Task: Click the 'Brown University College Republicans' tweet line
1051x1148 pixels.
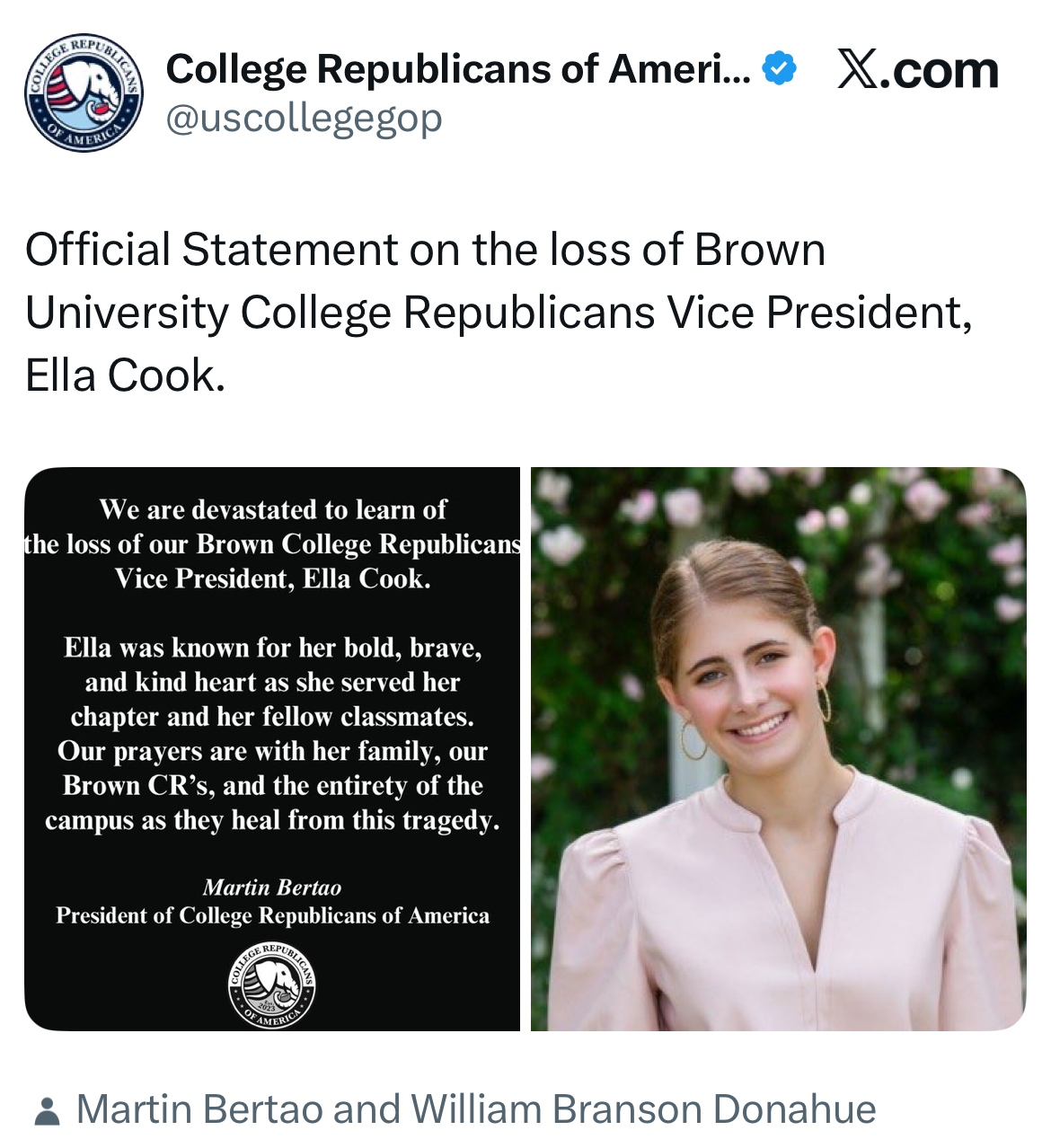Action: (499, 313)
